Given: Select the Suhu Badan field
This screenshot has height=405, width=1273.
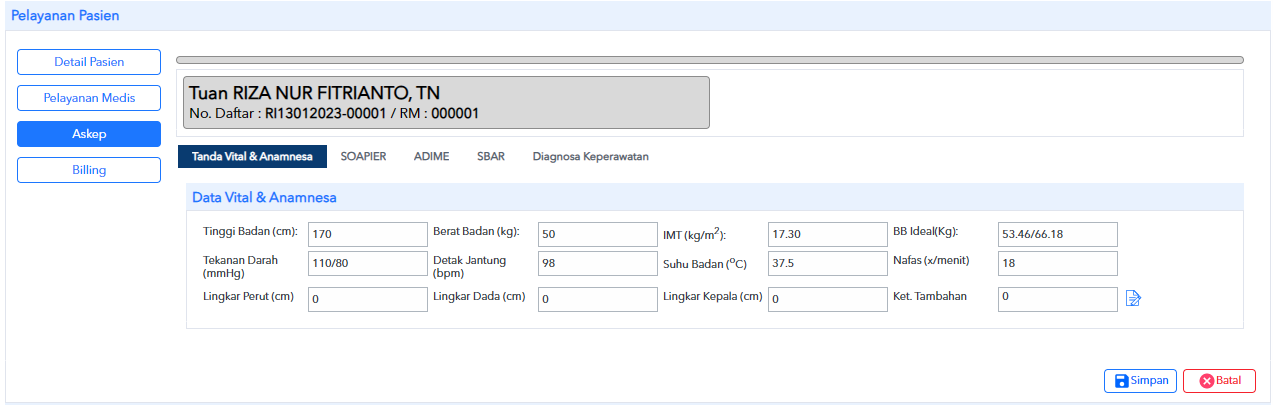Looking at the screenshot, I should pyautogui.click(x=828, y=263).
